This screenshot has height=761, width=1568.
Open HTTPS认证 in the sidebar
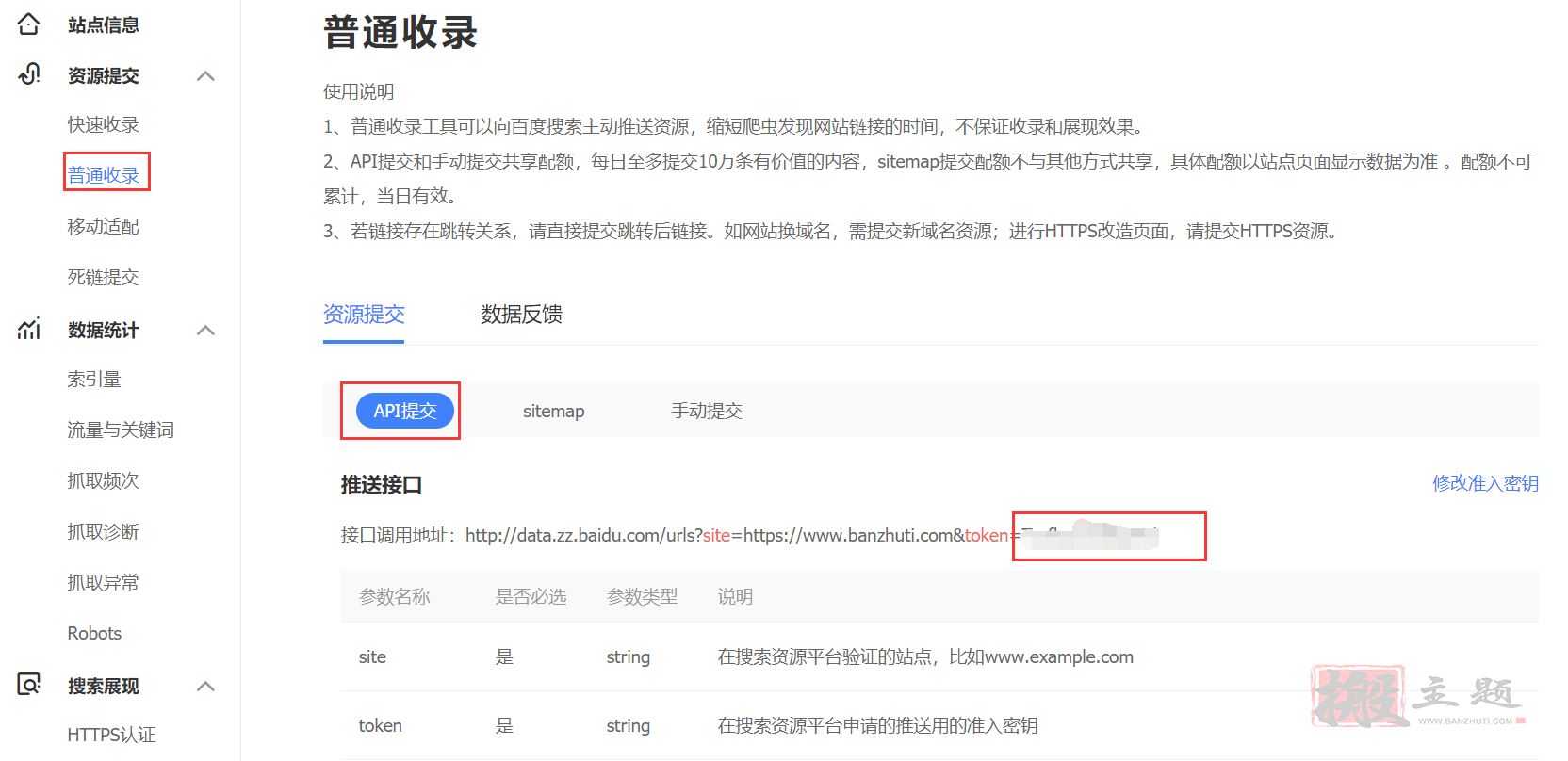tap(111, 735)
